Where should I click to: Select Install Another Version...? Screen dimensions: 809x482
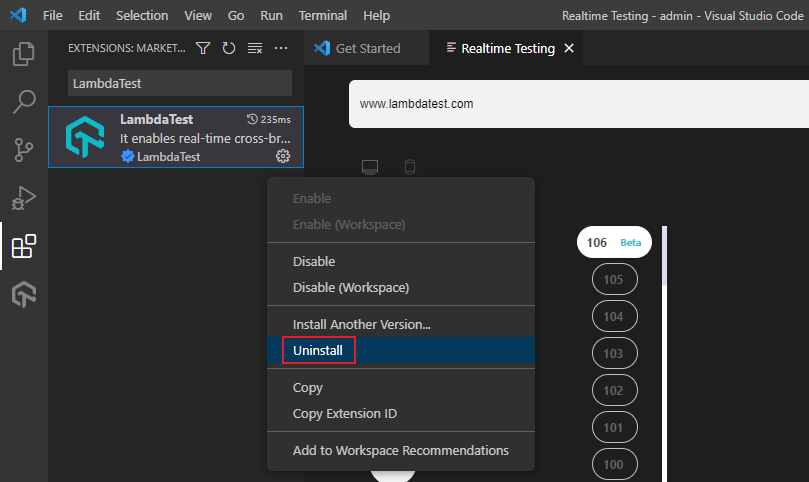[x=401, y=324]
